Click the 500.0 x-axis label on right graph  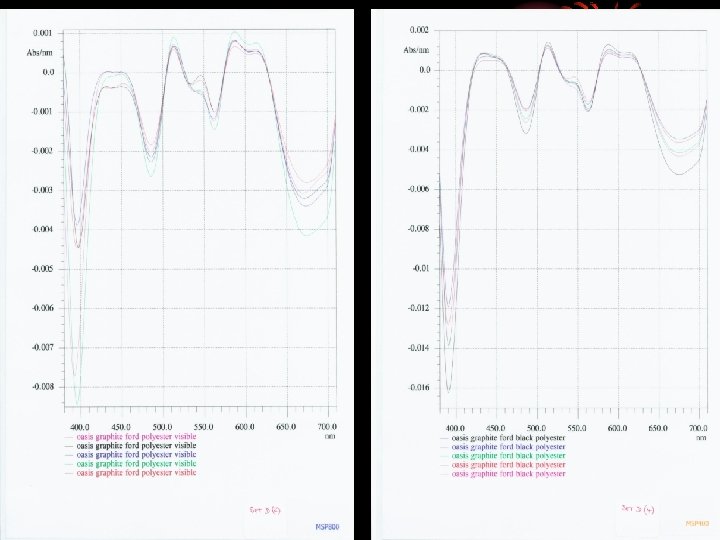coord(536,428)
